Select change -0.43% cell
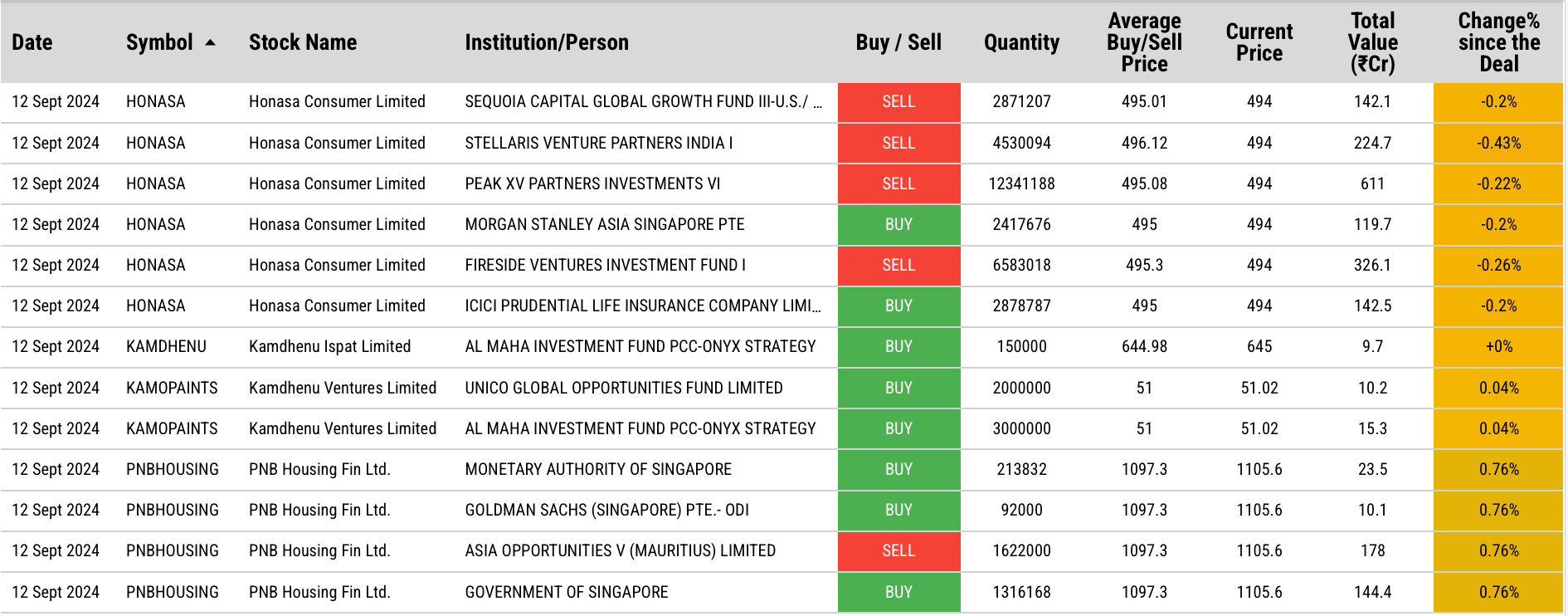This screenshot has height=616, width=1568. (x=1498, y=143)
